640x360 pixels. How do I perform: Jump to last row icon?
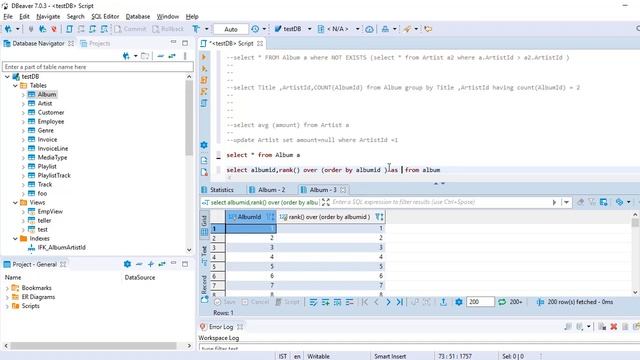tap(400, 302)
